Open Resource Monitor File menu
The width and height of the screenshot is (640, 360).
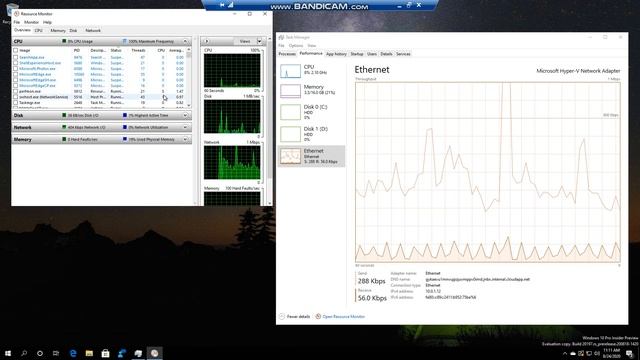click(17, 22)
